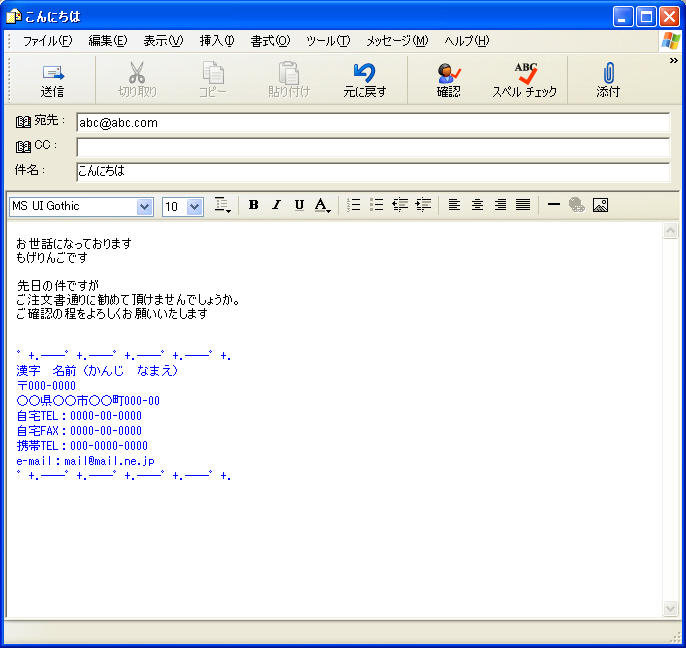Insert picture icon in formatting bar
Screen dimensions: 686x648
[x=600, y=205]
